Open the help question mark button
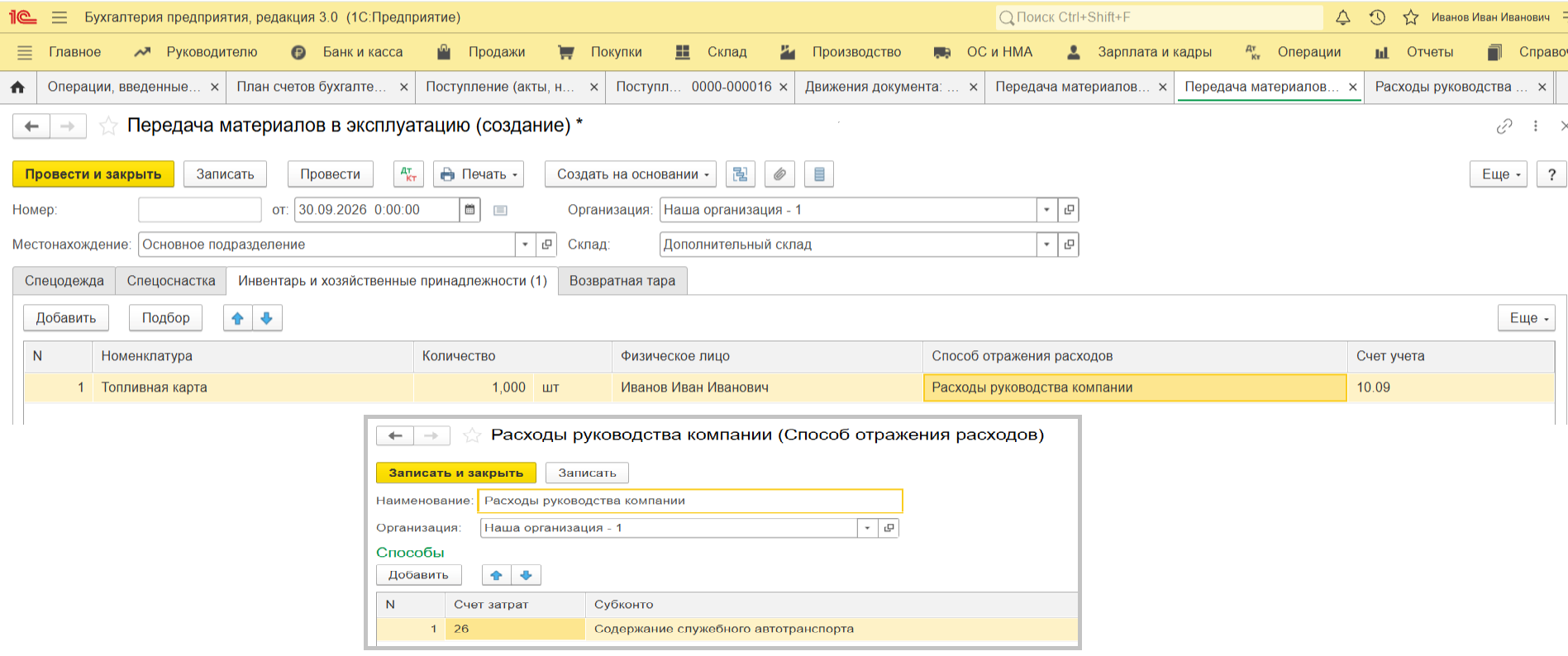 [1551, 174]
